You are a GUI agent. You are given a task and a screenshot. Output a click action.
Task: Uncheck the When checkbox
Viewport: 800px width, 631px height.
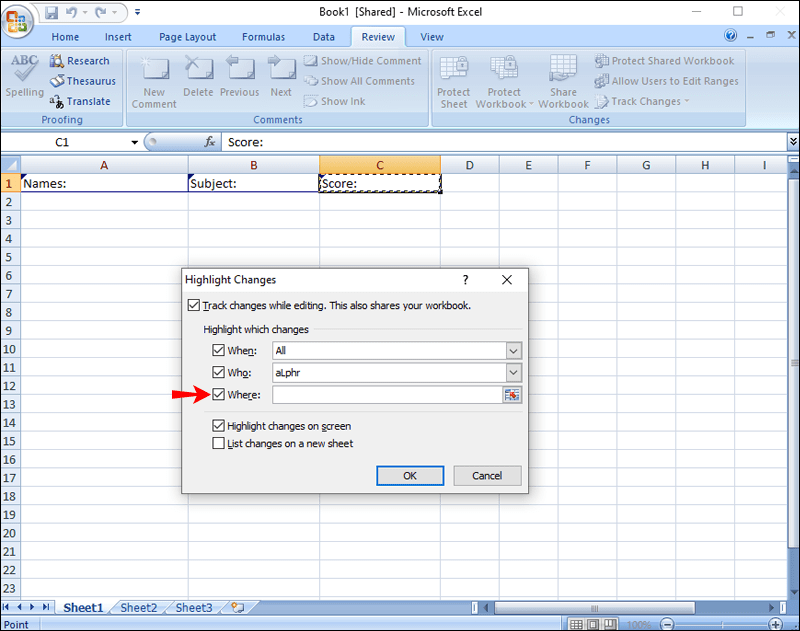tap(218, 350)
